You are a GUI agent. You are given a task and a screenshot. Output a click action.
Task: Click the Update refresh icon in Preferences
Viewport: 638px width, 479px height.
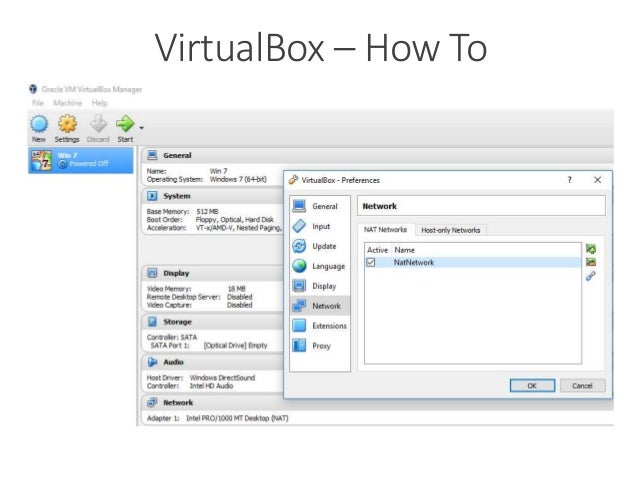coord(299,246)
